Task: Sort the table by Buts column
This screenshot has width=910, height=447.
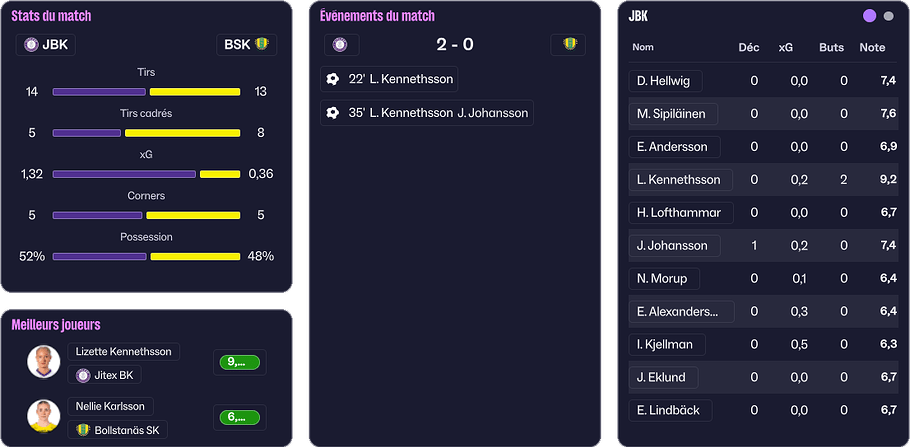Action: tap(831, 47)
